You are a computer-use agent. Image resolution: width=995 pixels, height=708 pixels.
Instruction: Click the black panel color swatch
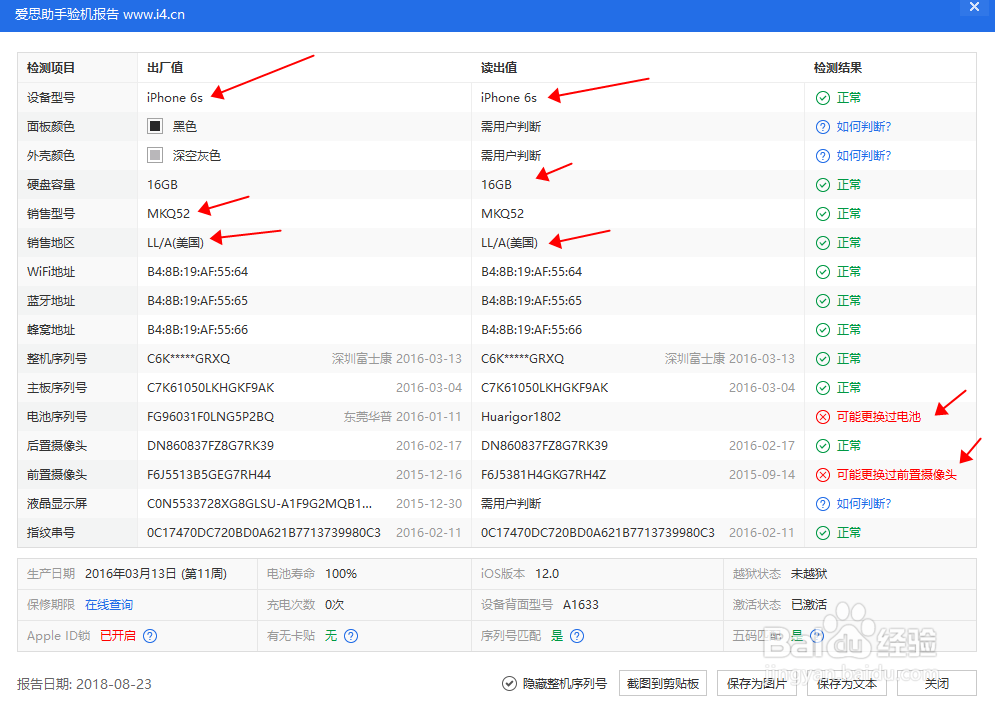(155, 126)
